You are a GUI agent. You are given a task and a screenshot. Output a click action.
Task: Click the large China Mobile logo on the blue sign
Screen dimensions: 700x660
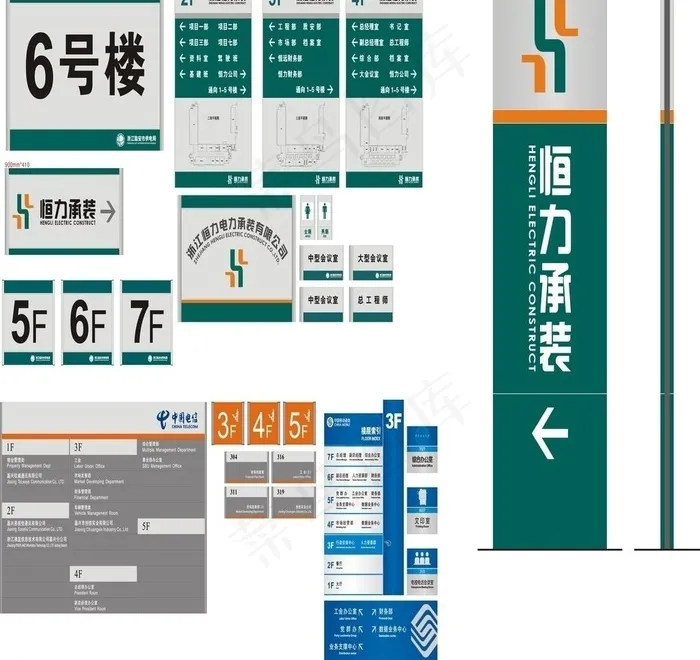point(423,631)
